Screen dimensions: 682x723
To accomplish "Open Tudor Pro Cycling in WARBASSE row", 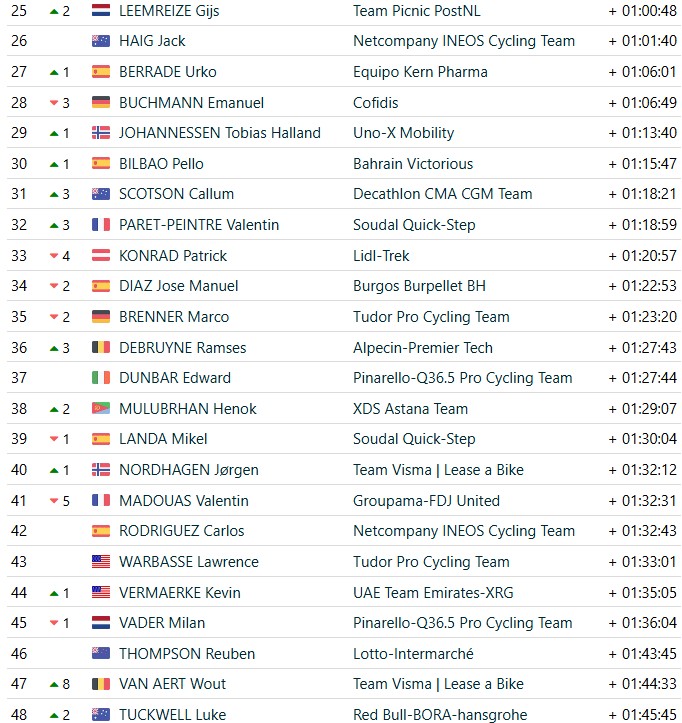I will [431, 562].
